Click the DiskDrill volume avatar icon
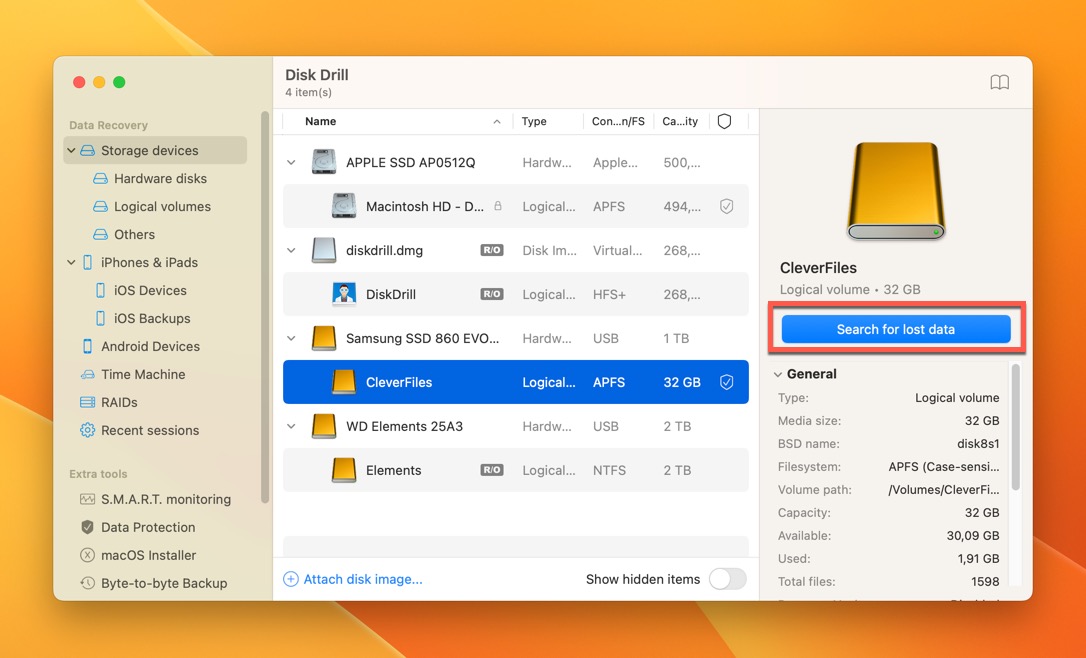Screen dimensions: 1086x658 tap(344, 294)
